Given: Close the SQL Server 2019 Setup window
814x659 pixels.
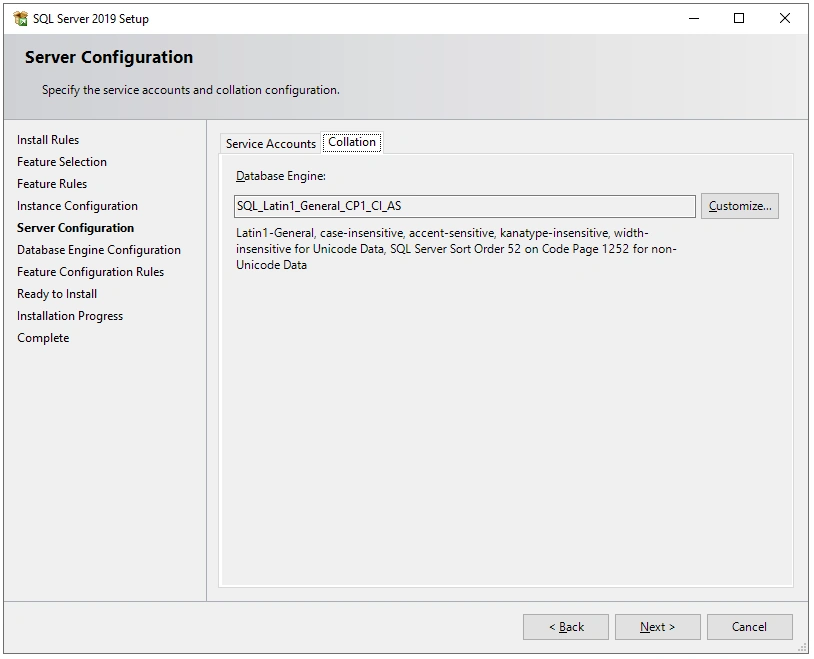Looking at the screenshot, I should pos(785,19).
